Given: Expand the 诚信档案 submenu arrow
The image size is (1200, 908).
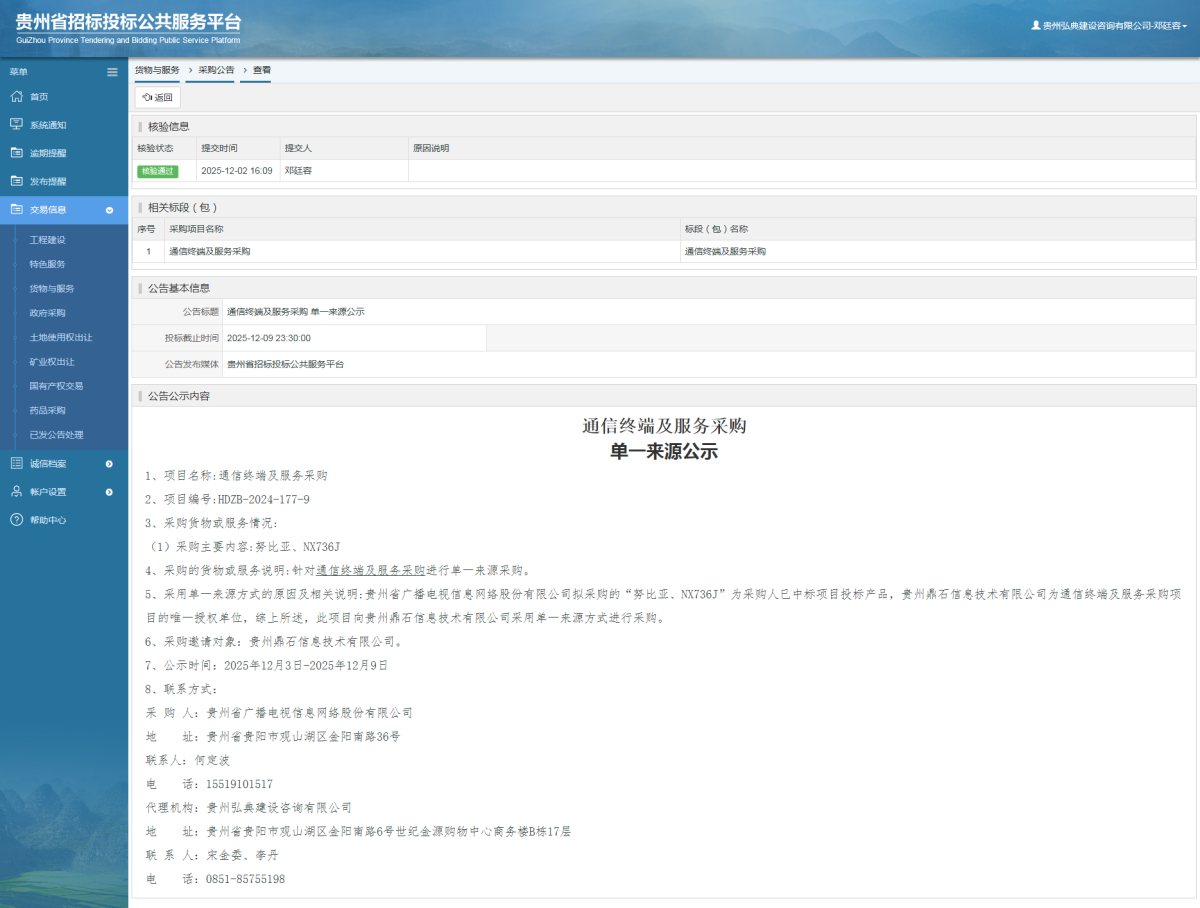Looking at the screenshot, I should tap(110, 462).
